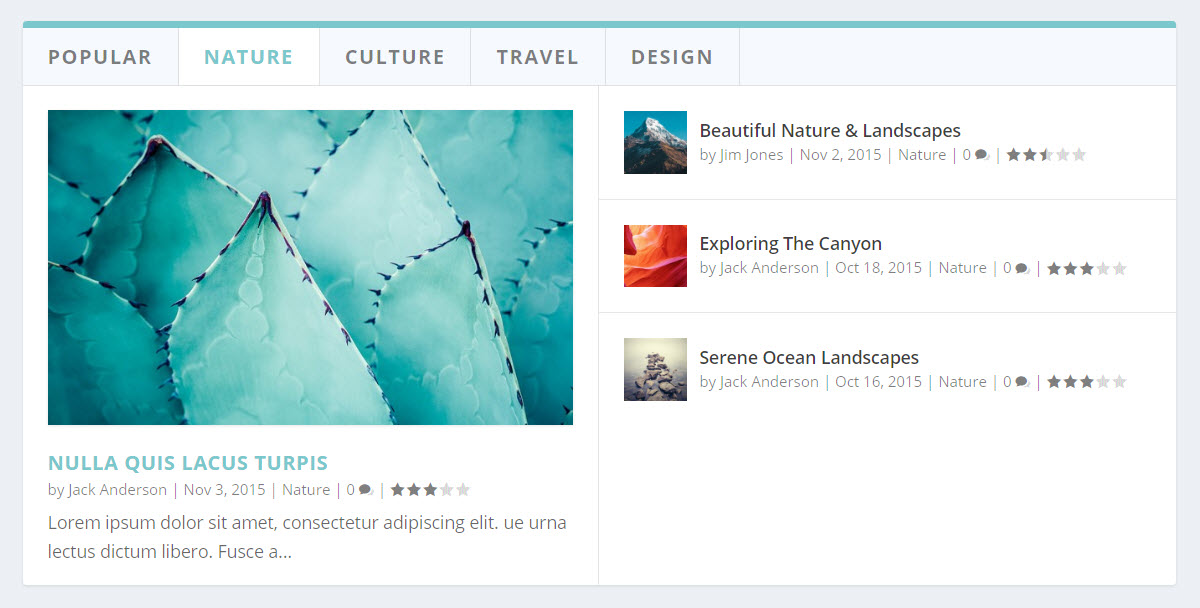Click the comment bubble icon under Nulla Quis Lacus Turpis

365,490
